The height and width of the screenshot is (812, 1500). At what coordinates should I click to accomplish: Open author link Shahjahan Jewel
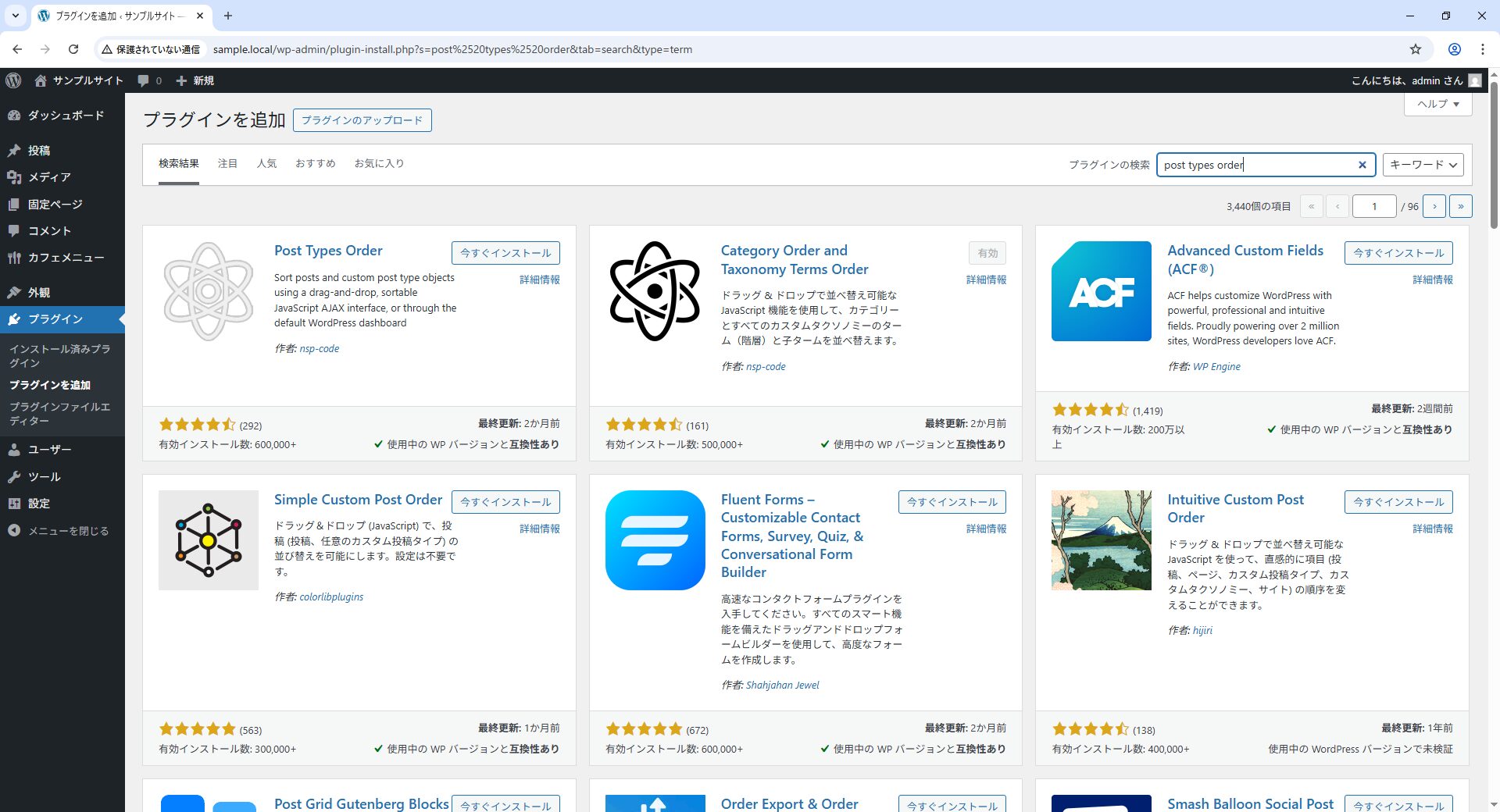(782, 686)
